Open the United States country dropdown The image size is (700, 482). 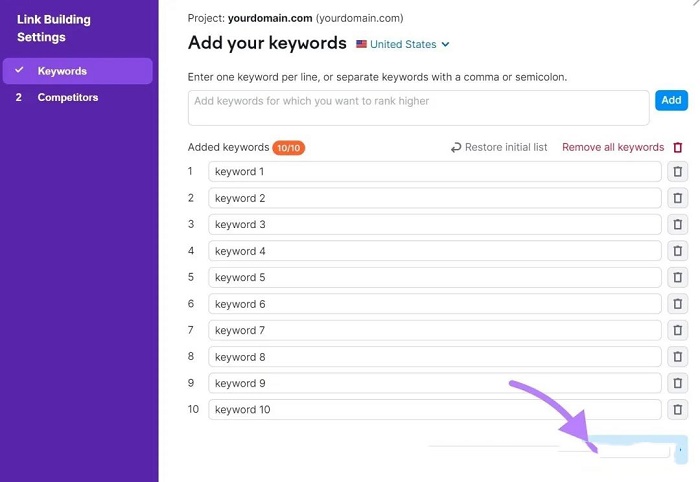403,44
